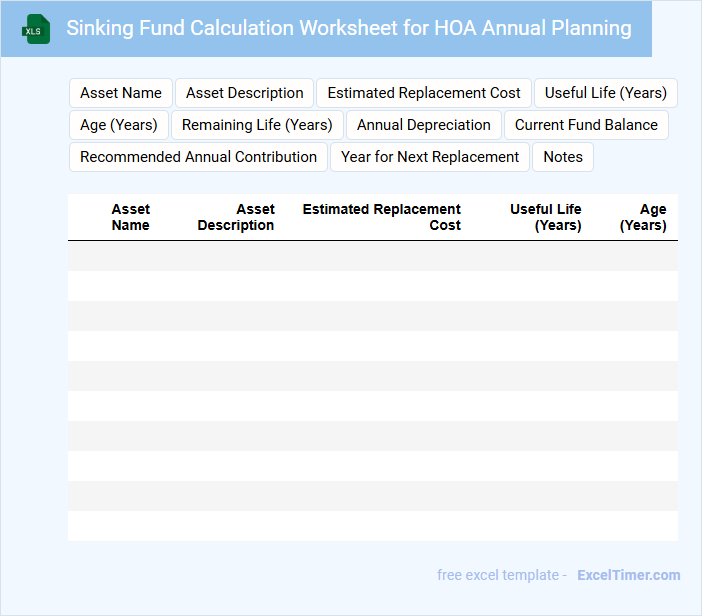Image resolution: width=702 pixels, height=616 pixels.
Task: Click the Asset Description column header
Action: (x=236, y=217)
